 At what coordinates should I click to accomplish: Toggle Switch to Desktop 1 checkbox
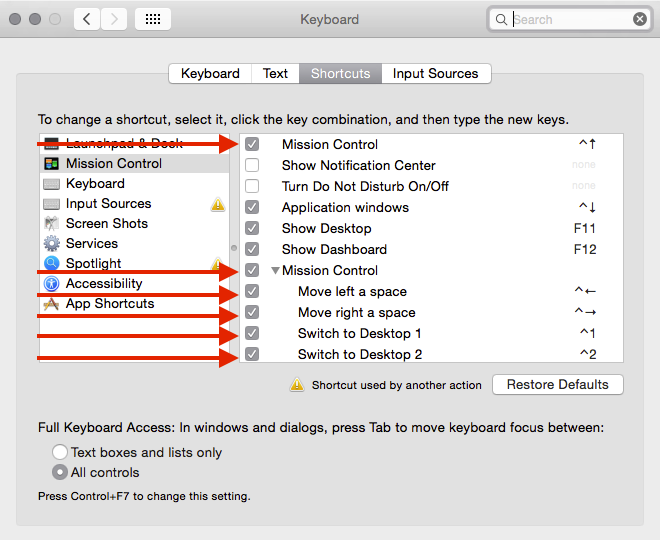pyautogui.click(x=252, y=333)
